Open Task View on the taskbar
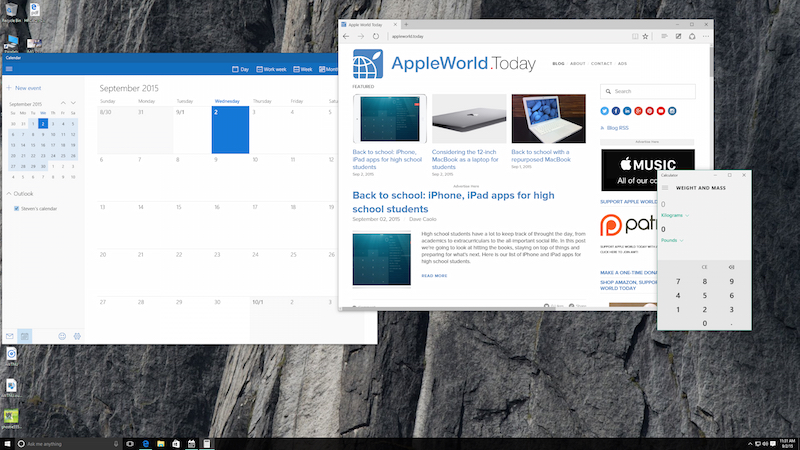 tap(130, 444)
